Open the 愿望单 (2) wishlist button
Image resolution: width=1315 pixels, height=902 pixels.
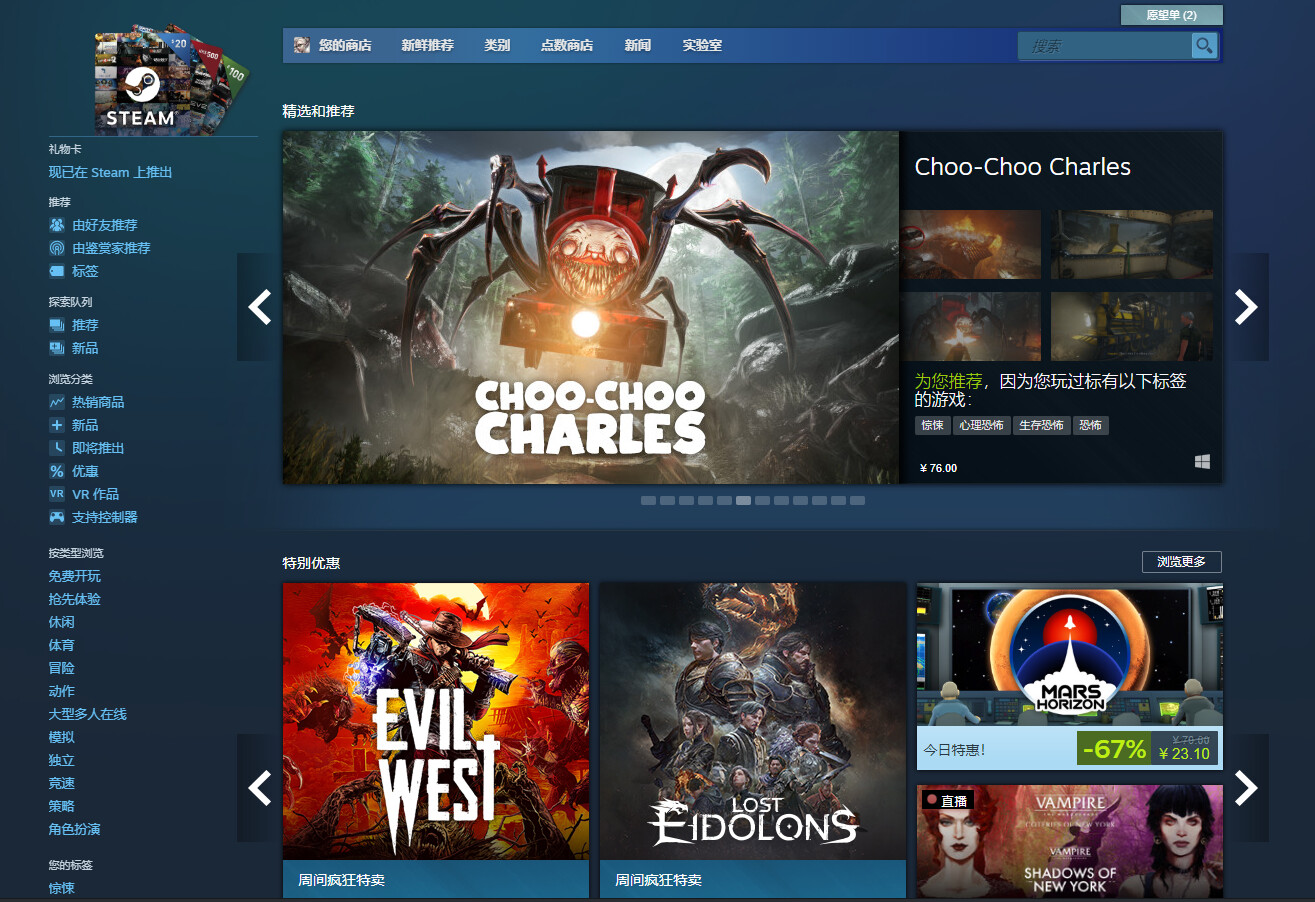coord(1171,15)
